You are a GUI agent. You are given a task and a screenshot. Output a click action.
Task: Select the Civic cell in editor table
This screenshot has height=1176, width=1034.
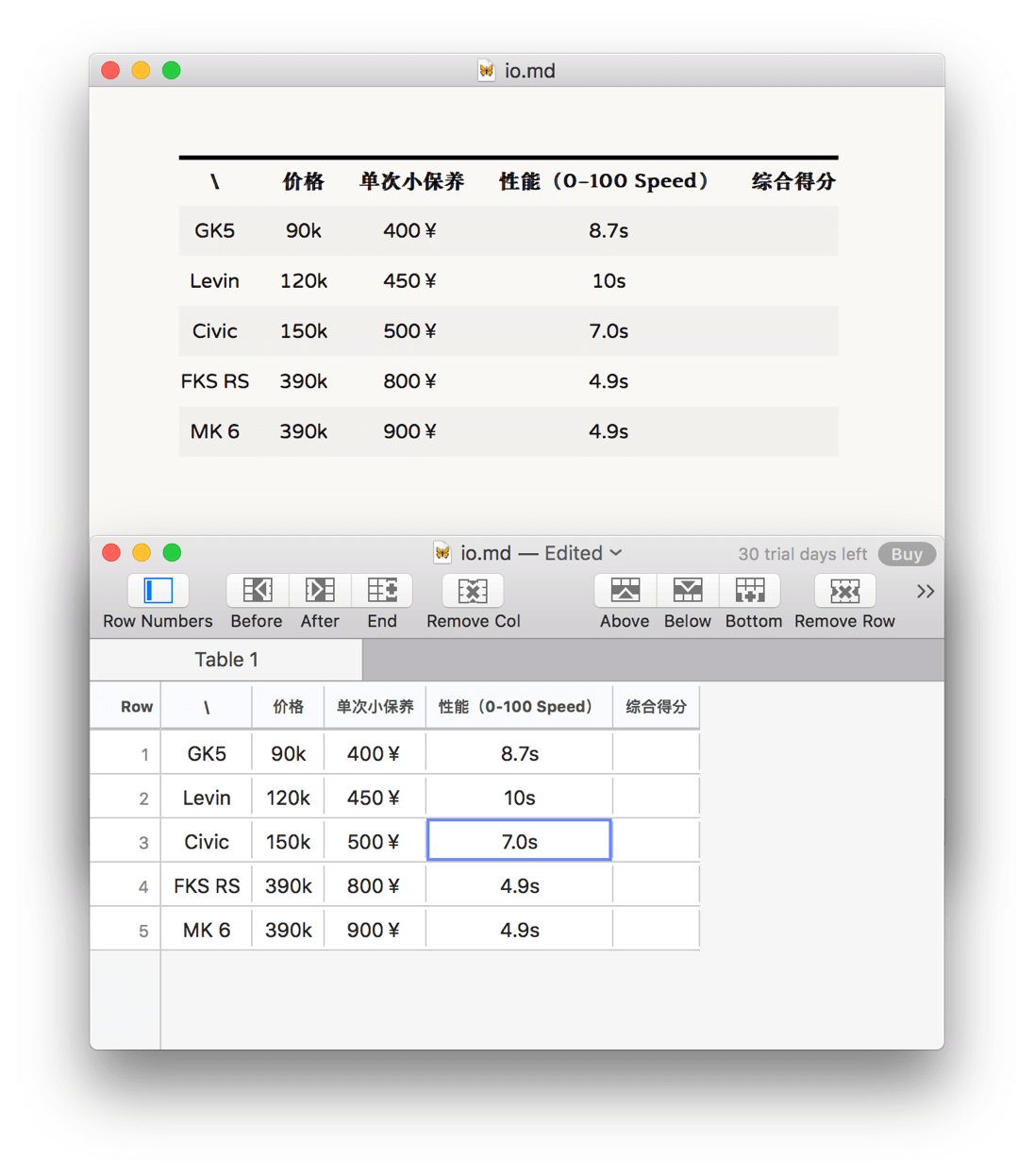[207, 841]
